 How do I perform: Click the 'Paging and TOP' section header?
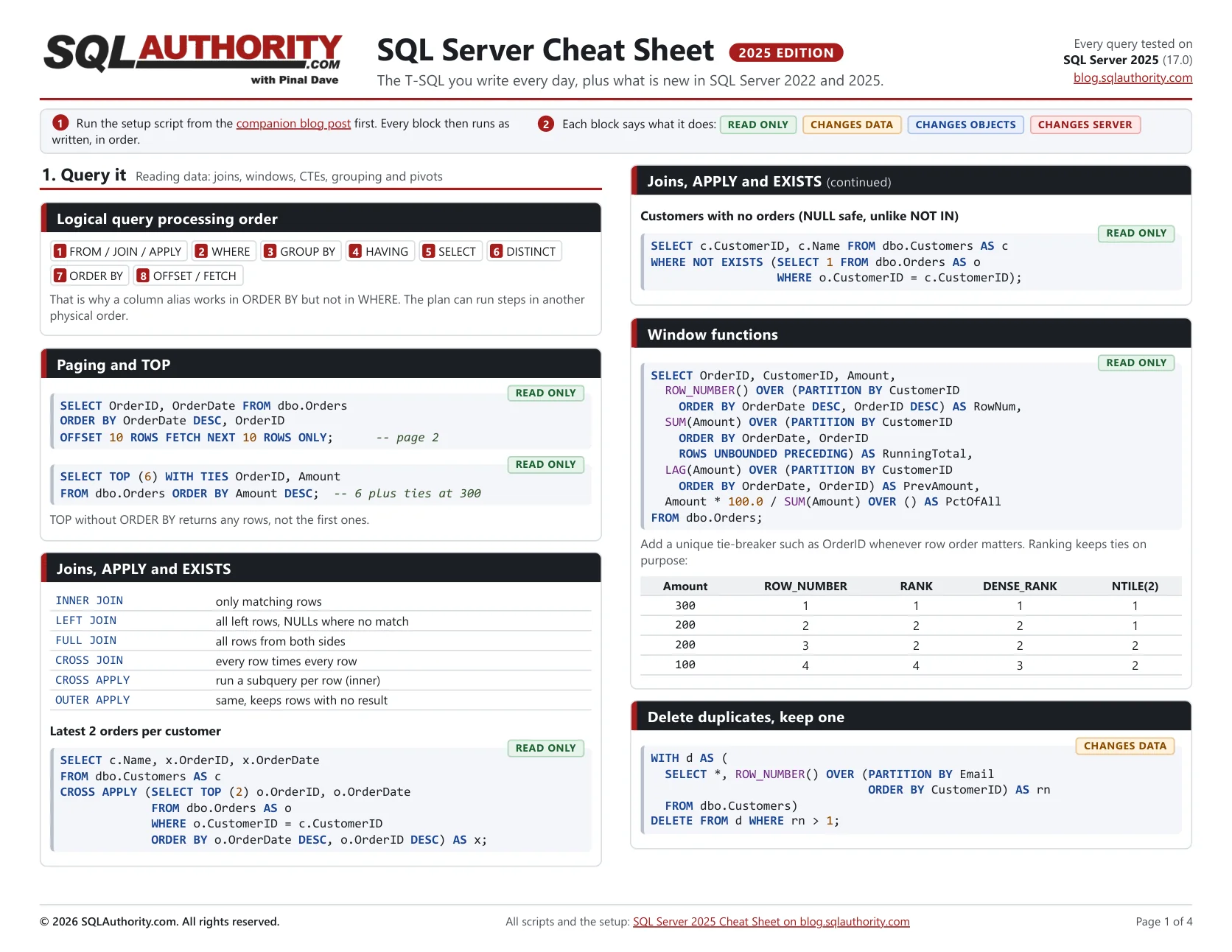coord(321,364)
